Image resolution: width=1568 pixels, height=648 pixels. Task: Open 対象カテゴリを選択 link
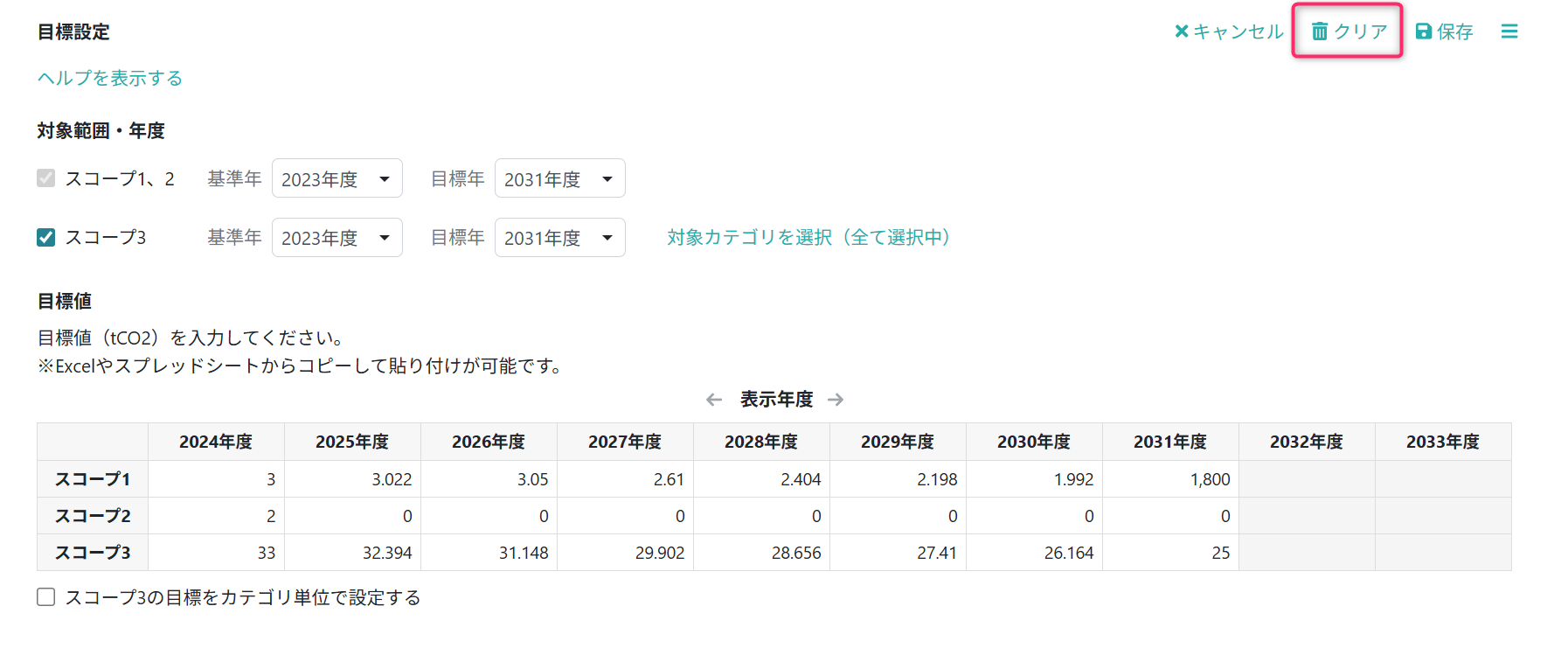pyautogui.click(x=808, y=238)
